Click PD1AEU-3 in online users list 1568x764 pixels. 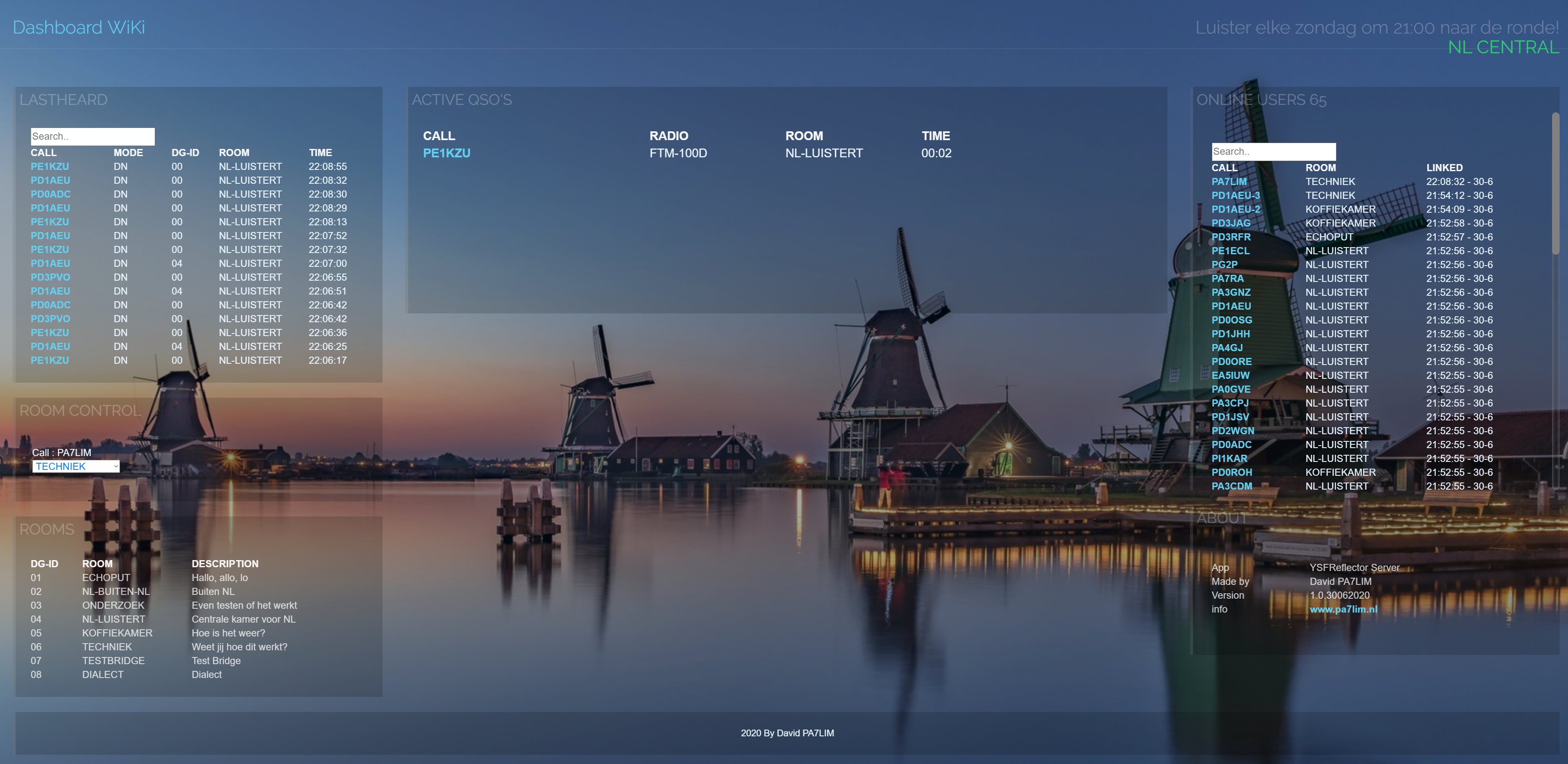click(x=1235, y=196)
